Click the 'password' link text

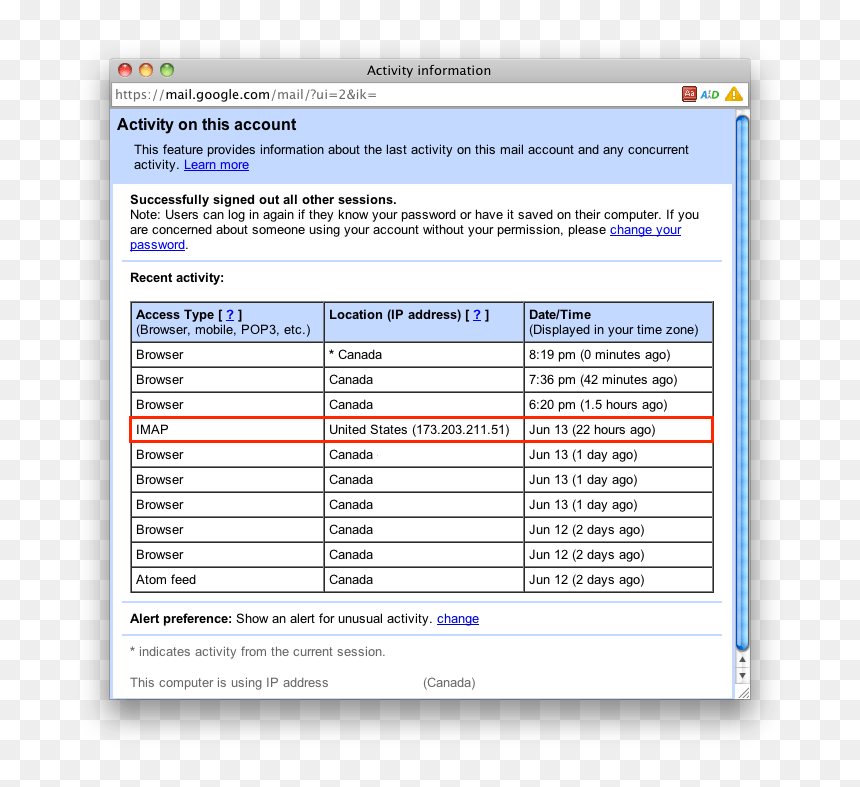tap(157, 245)
